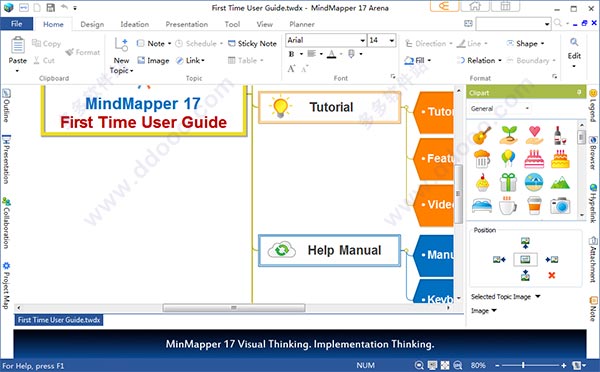Add a Sticky Note
600x372 pixels.
click(x=252, y=44)
